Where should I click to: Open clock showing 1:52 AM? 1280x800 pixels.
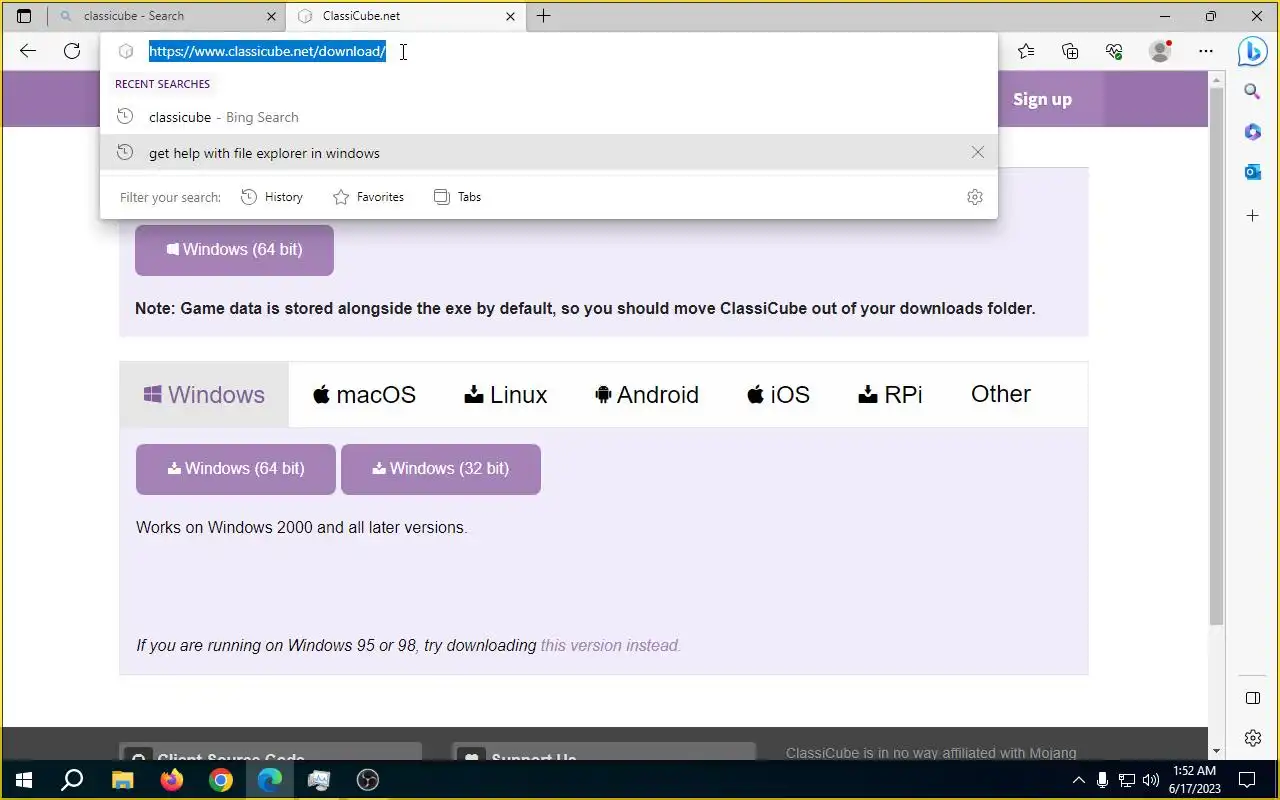(x=1195, y=780)
